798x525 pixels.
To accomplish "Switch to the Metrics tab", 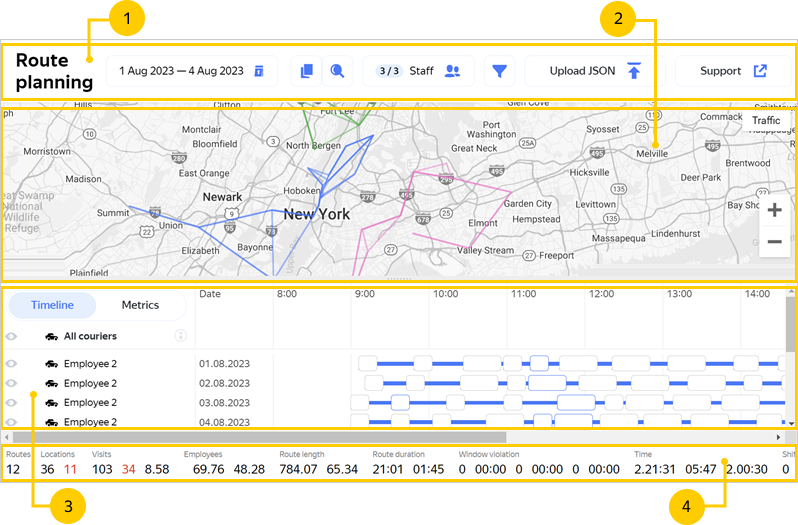I will [x=140, y=305].
